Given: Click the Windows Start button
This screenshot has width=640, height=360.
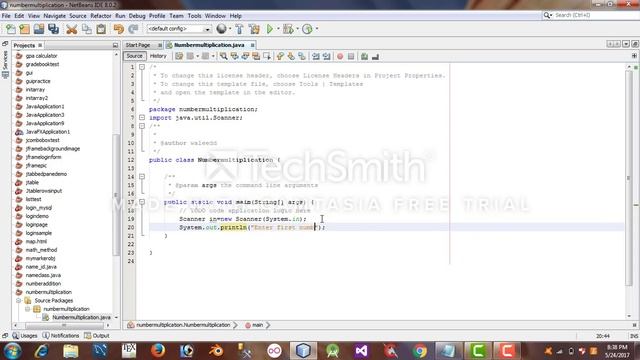Looking at the screenshot, I should 13,351.
